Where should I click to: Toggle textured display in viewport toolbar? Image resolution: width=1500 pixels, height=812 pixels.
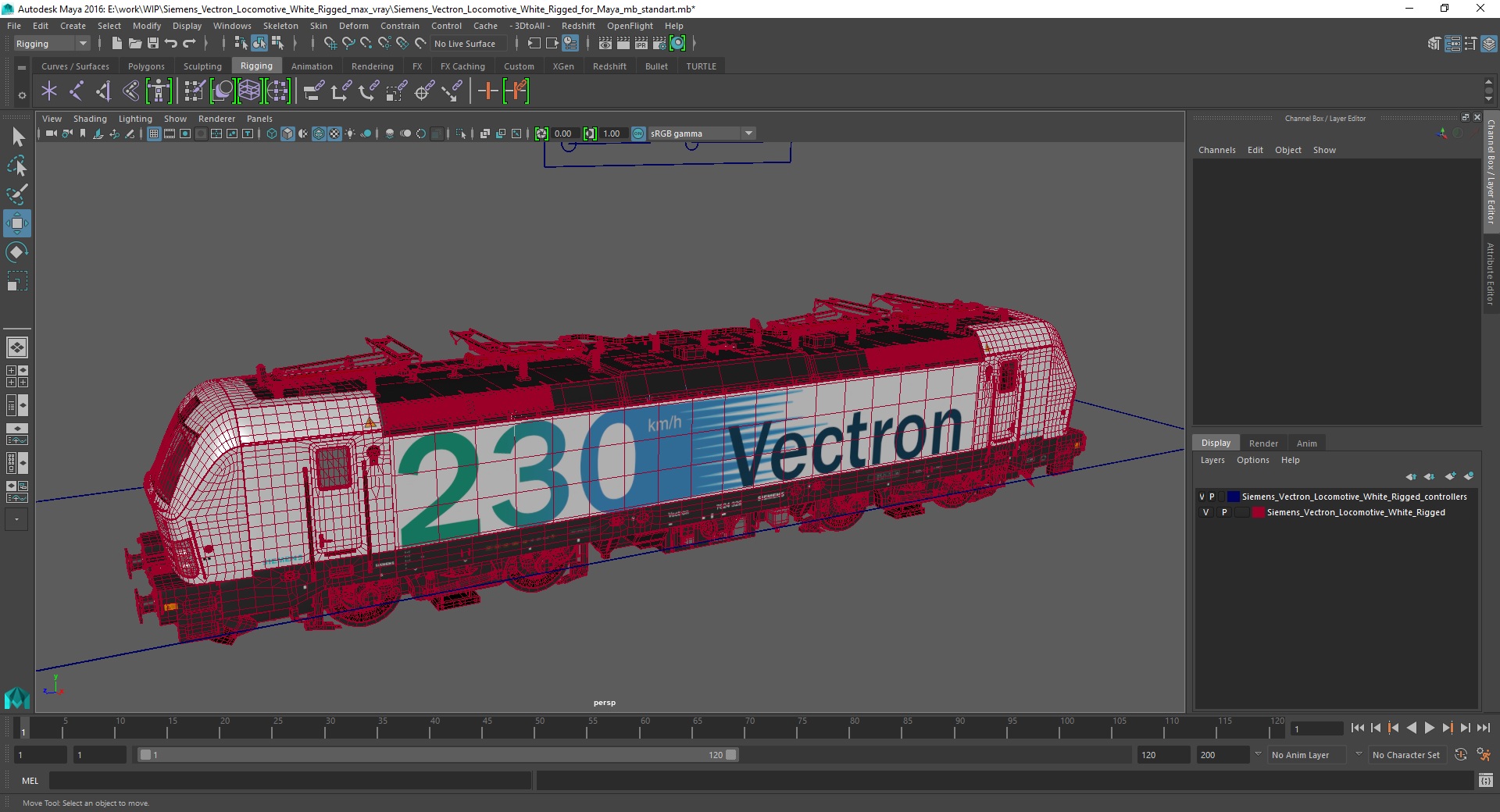click(x=334, y=134)
